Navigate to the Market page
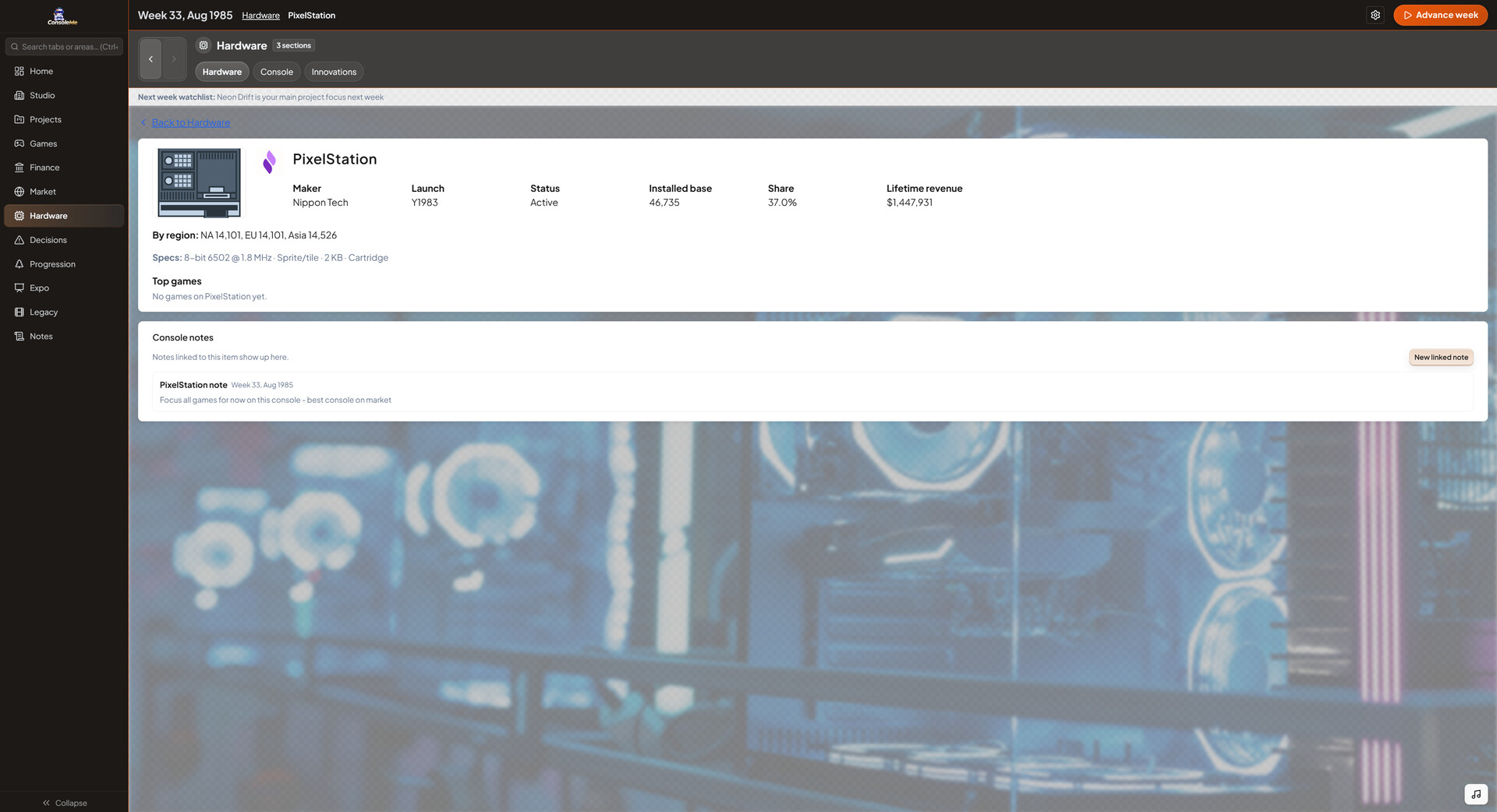 [x=43, y=192]
